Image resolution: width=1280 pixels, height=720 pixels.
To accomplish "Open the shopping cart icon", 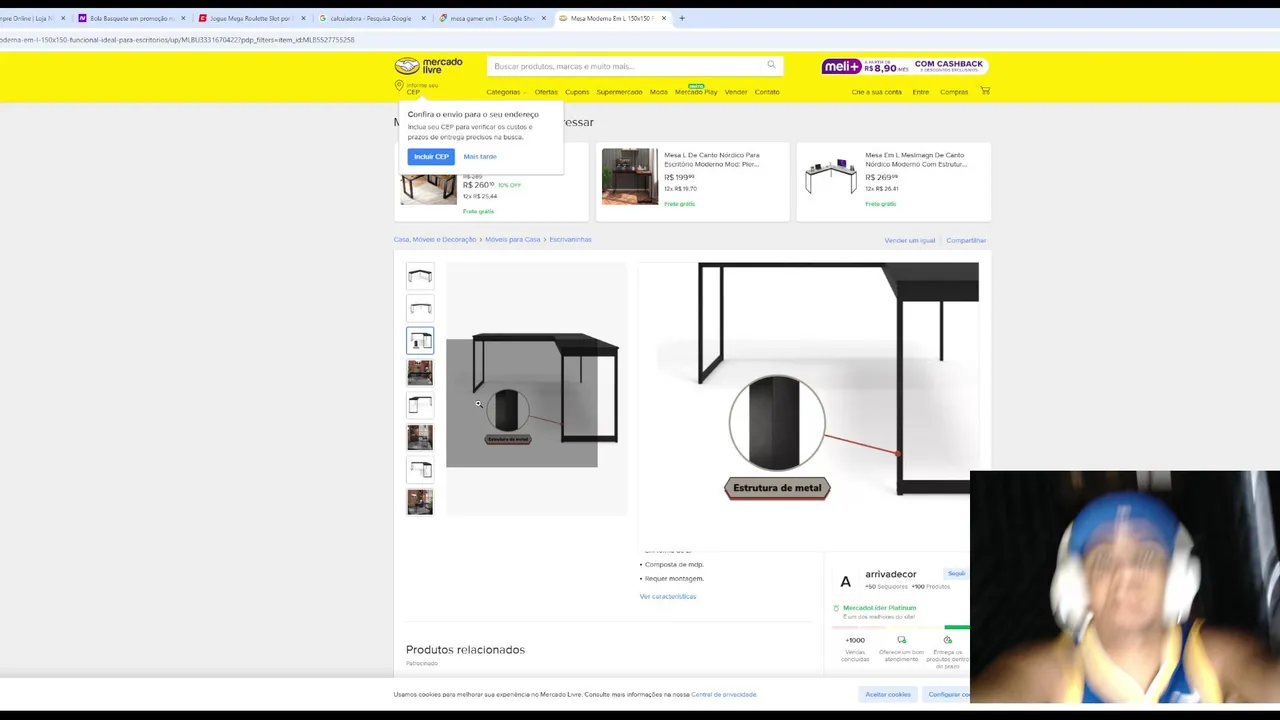I will point(985,91).
